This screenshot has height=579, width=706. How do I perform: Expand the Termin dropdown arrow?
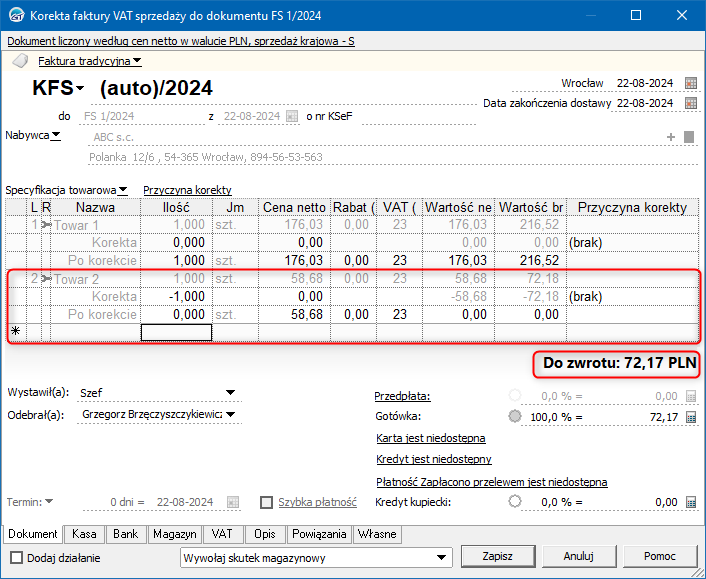click(x=49, y=502)
